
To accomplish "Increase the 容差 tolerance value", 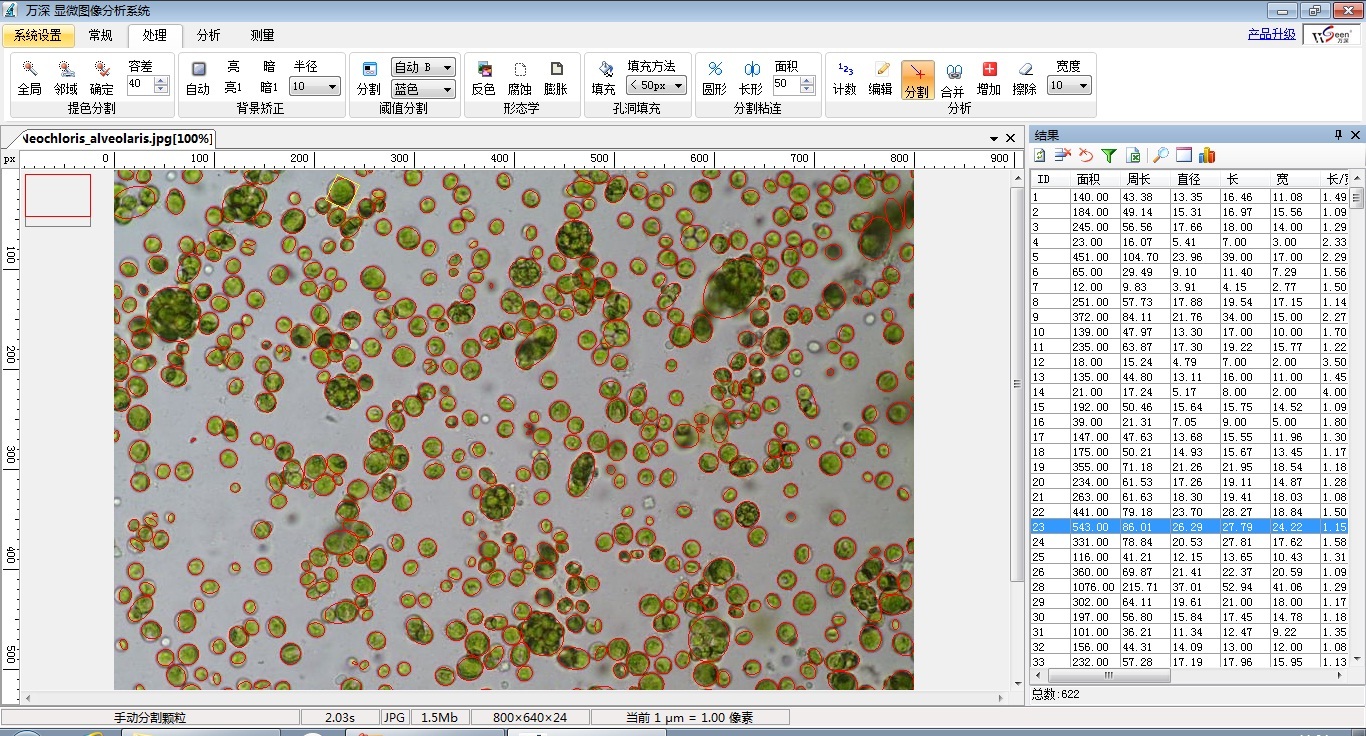I will [x=162, y=81].
